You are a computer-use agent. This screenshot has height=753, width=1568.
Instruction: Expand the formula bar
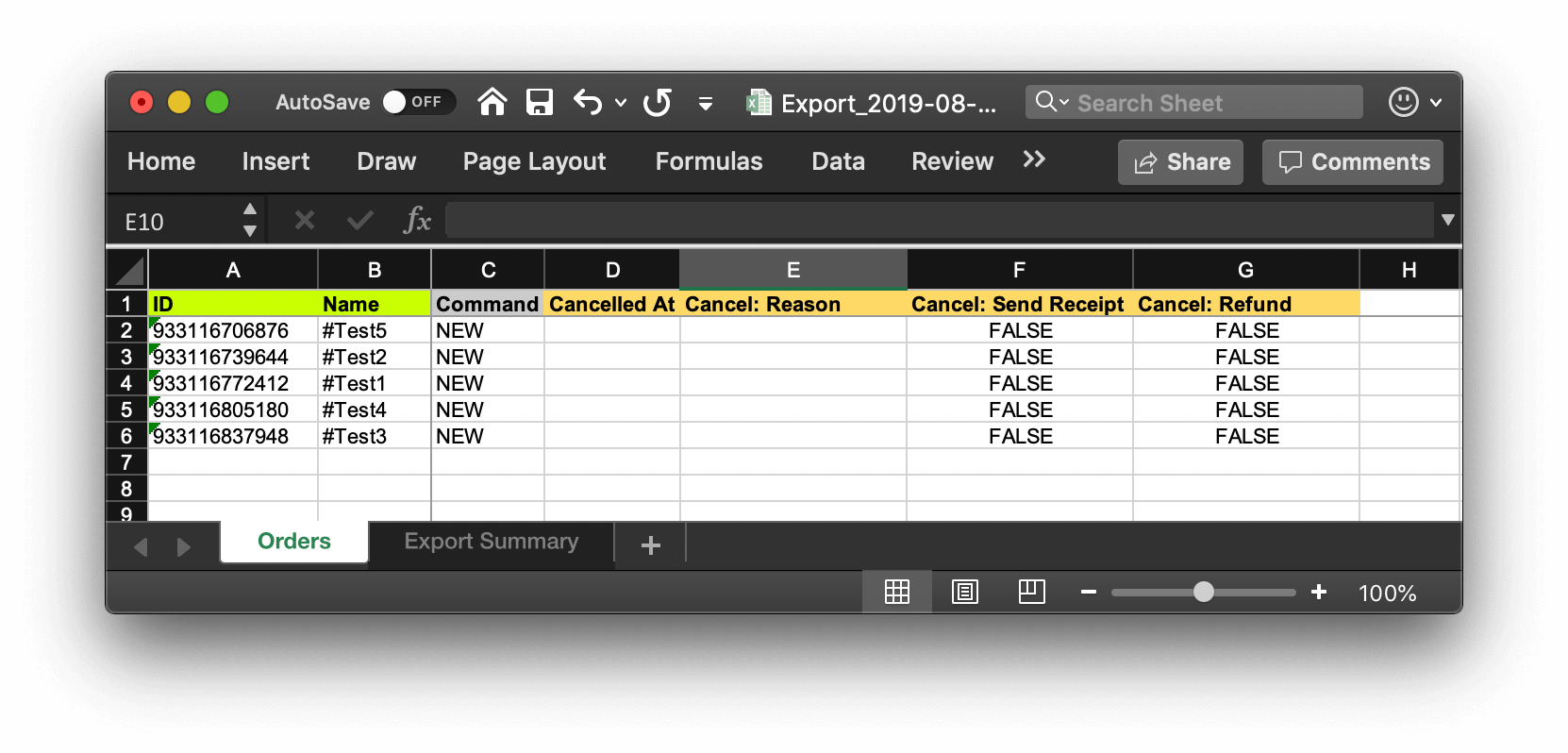[x=1447, y=221]
